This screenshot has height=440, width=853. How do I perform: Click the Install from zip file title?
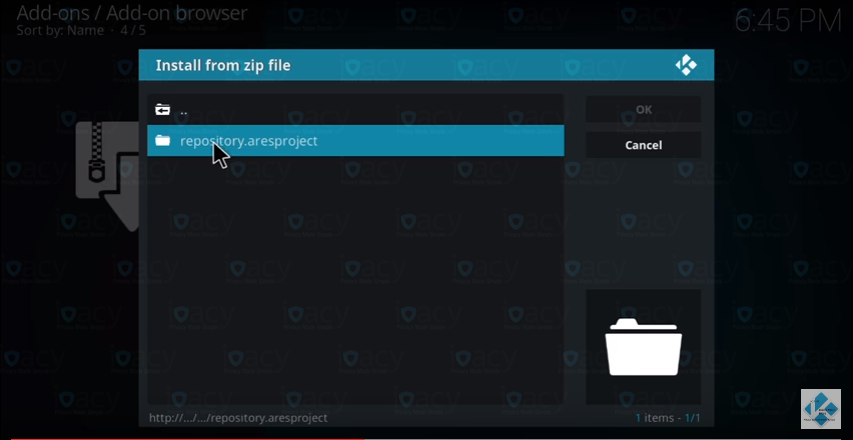point(223,65)
